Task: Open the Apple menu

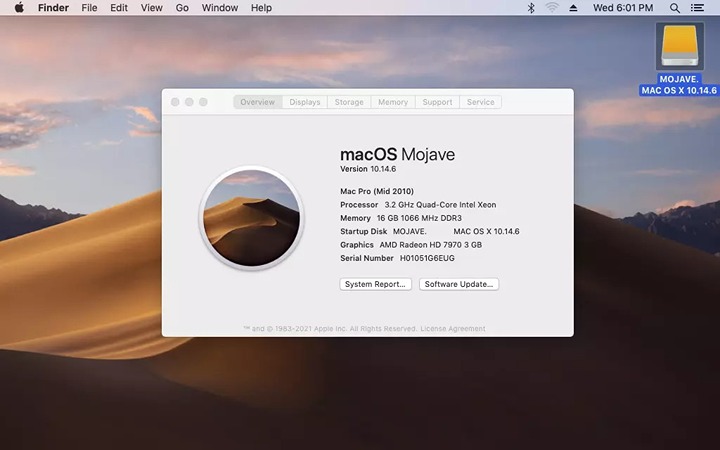Action: [18, 8]
